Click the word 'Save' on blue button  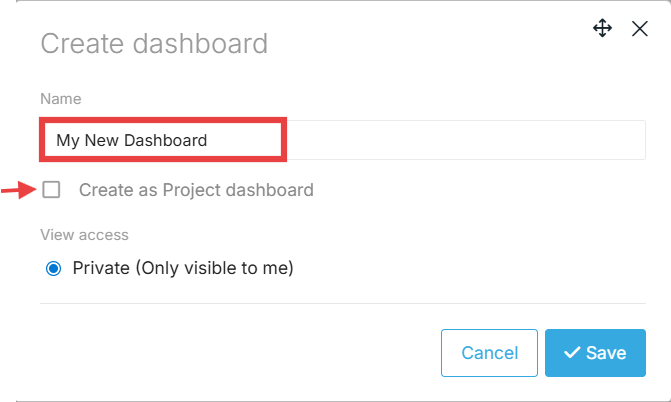606,353
